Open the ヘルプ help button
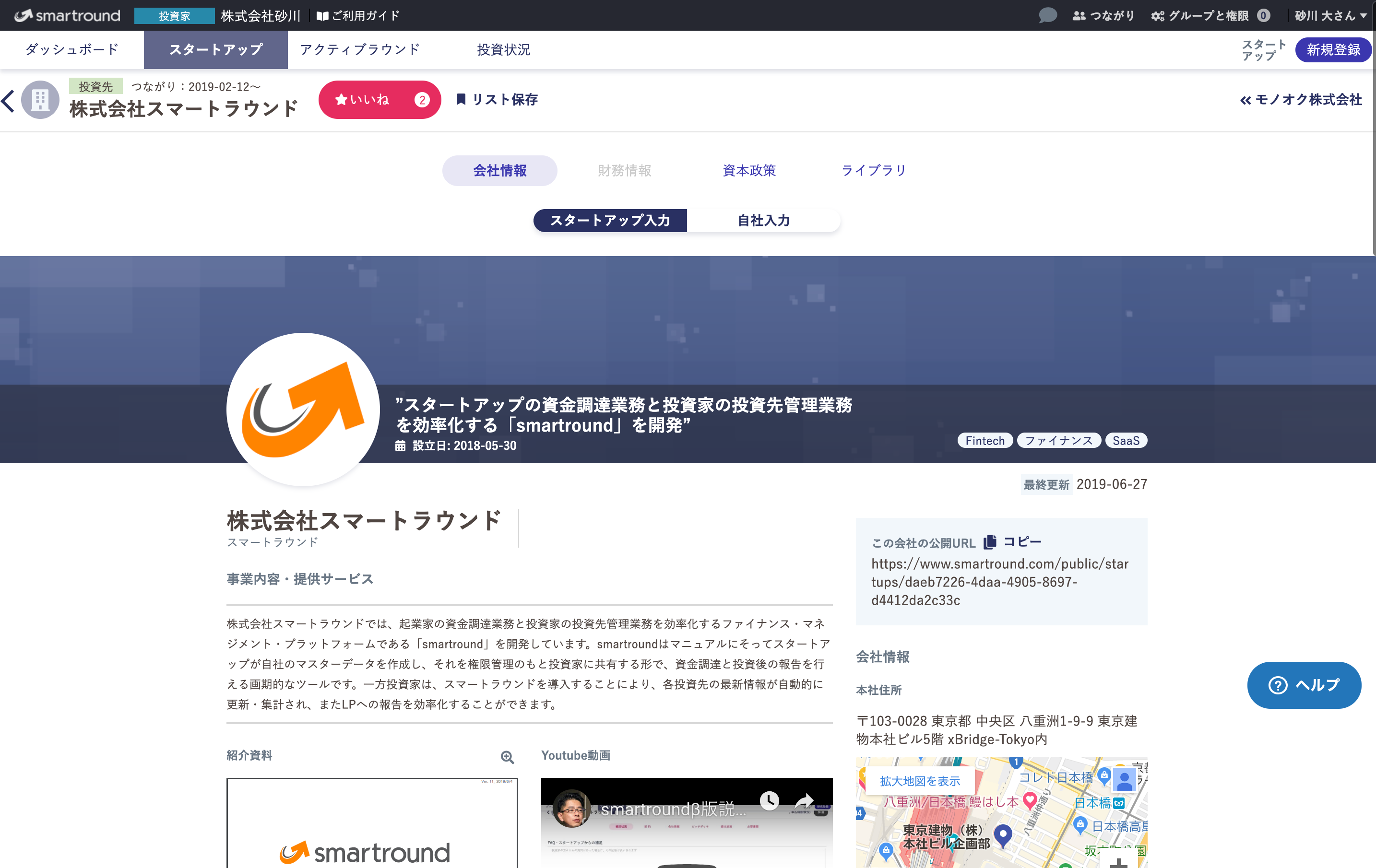Image resolution: width=1376 pixels, height=868 pixels. pyautogui.click(x=1304, y=685)
